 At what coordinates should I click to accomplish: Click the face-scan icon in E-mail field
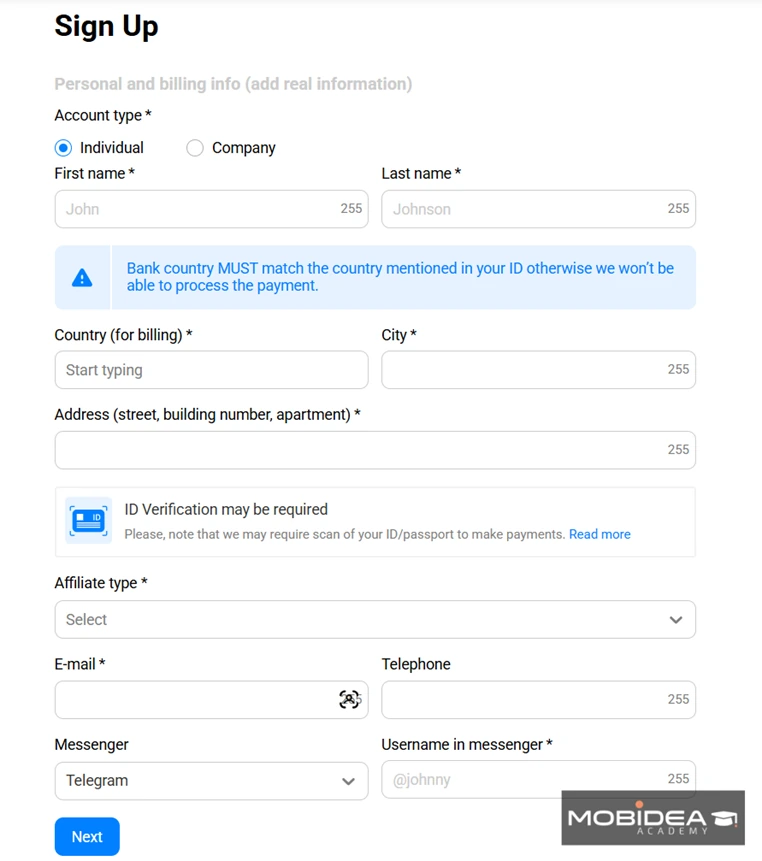pos(350,700)
